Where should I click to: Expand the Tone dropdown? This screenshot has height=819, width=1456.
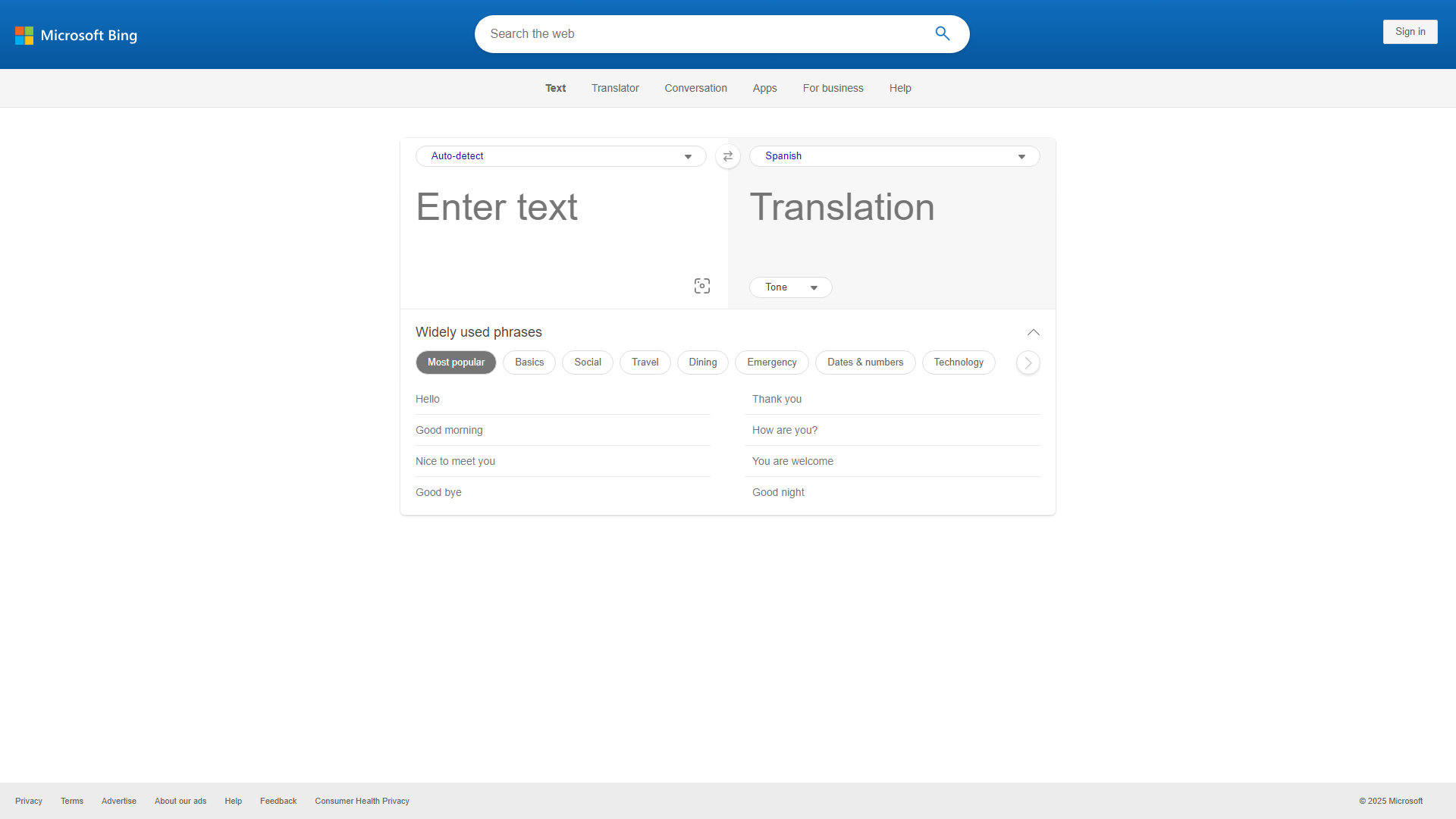point(790,287)
